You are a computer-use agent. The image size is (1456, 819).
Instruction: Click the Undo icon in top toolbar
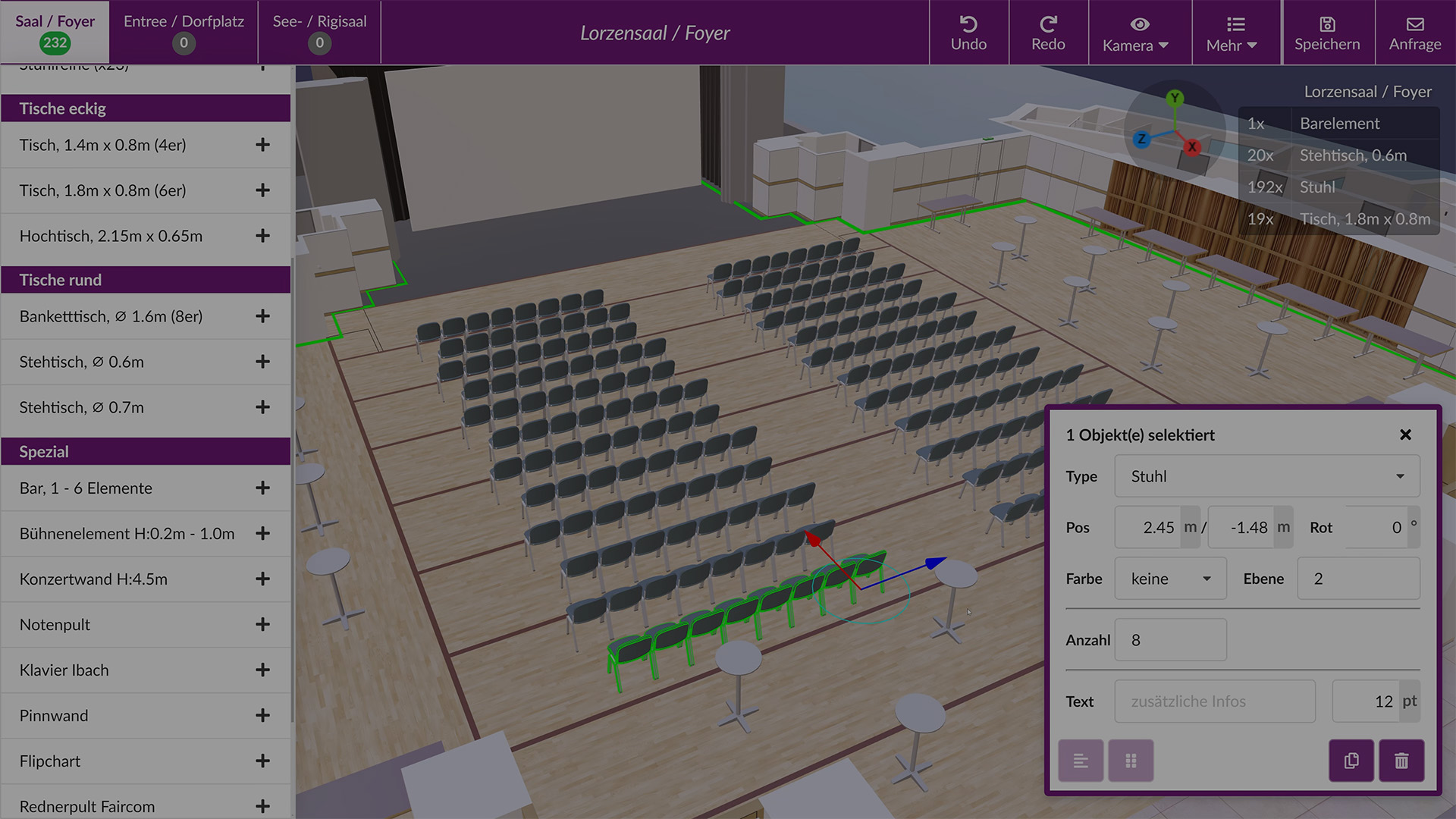coord(968,24)
